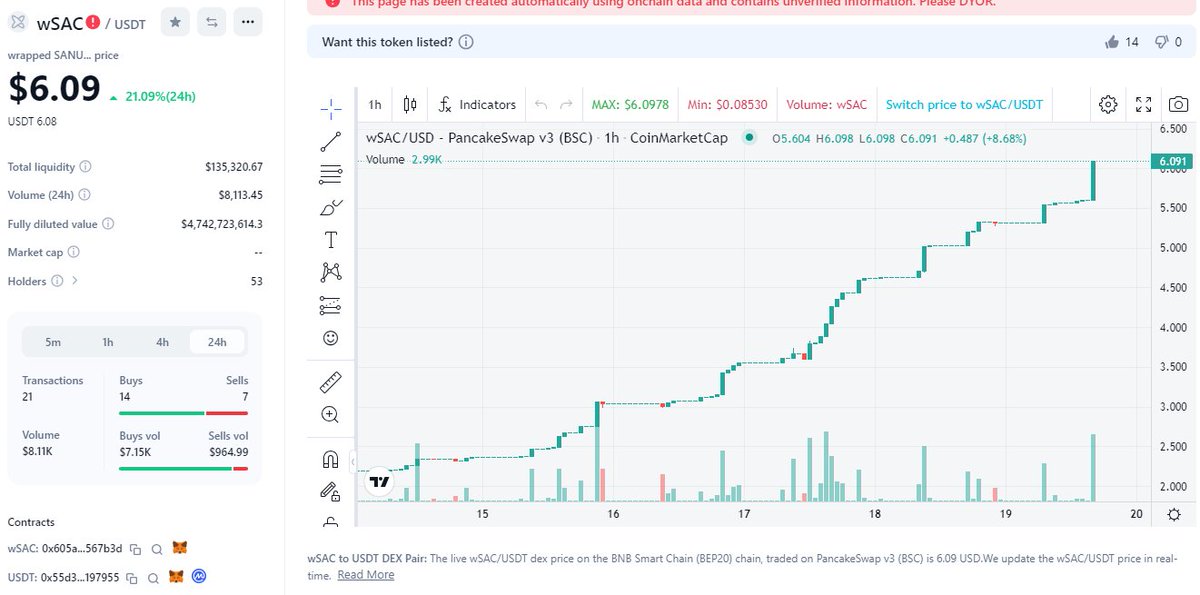This screenshot has width=1200, height=595.
Task: Click the $135,320.67 total liquidity value
Action: tap(234, 167)
